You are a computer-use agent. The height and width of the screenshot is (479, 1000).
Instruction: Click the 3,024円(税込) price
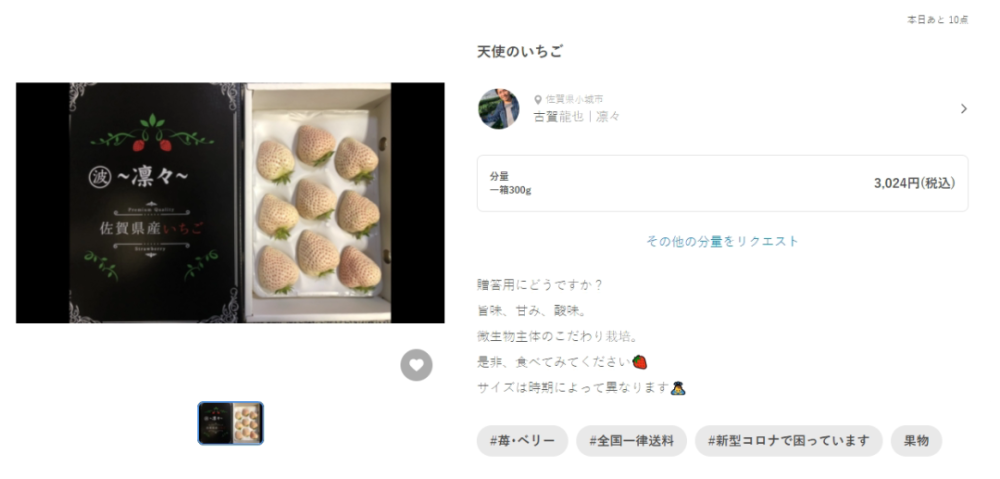pyautogui.click(x=915, y=183)
